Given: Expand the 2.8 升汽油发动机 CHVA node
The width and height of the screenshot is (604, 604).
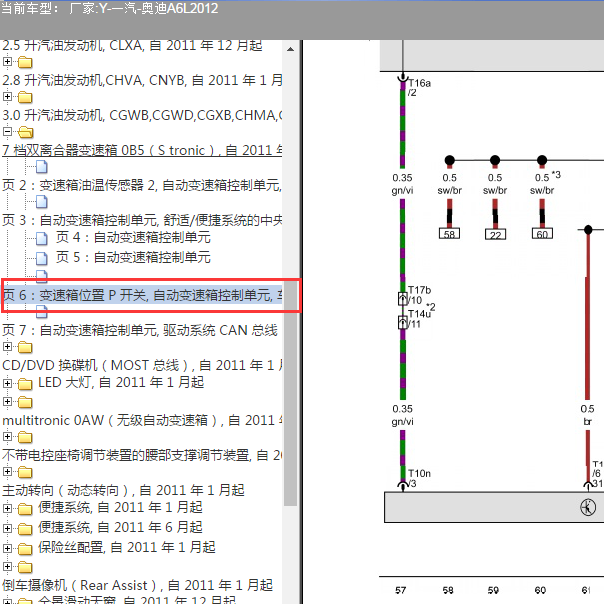Looking at the screenshot, I should (x=7, y=61).
